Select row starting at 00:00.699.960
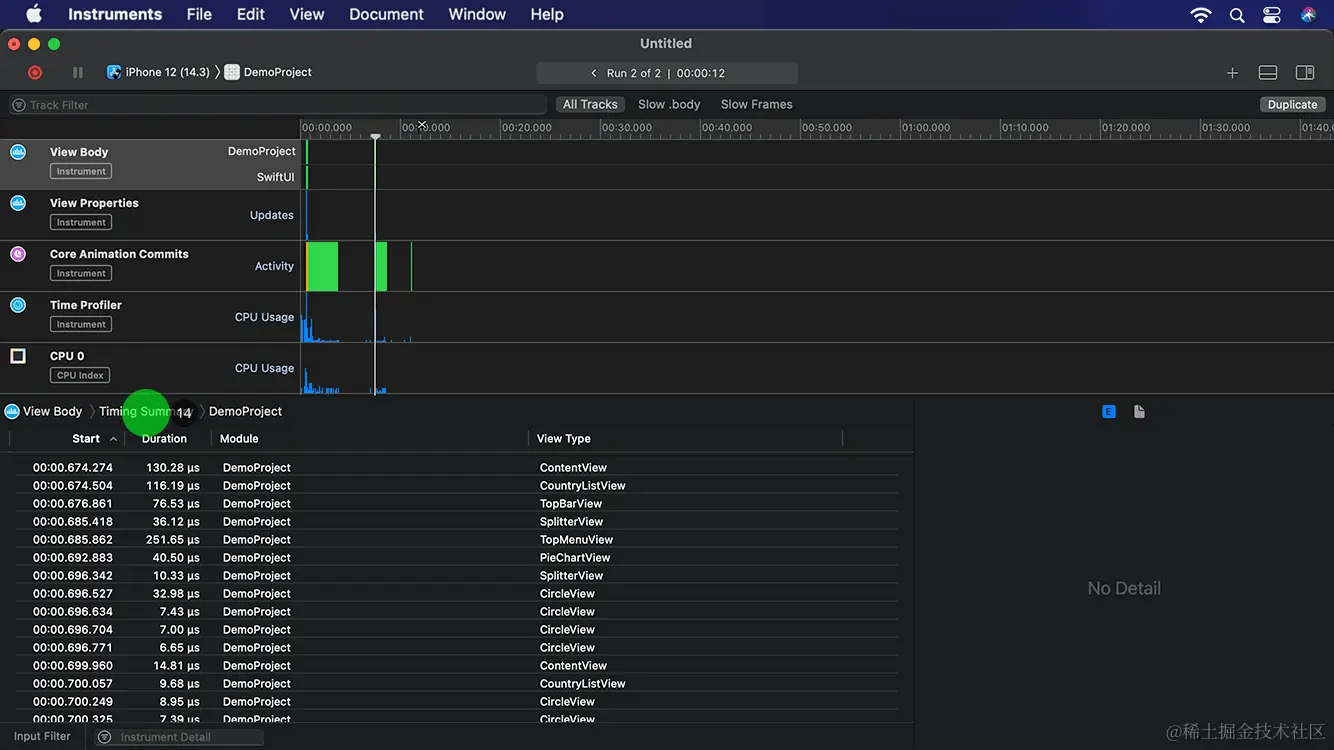The height and width of the screenshot is (750, 1334). coord(456,665)
